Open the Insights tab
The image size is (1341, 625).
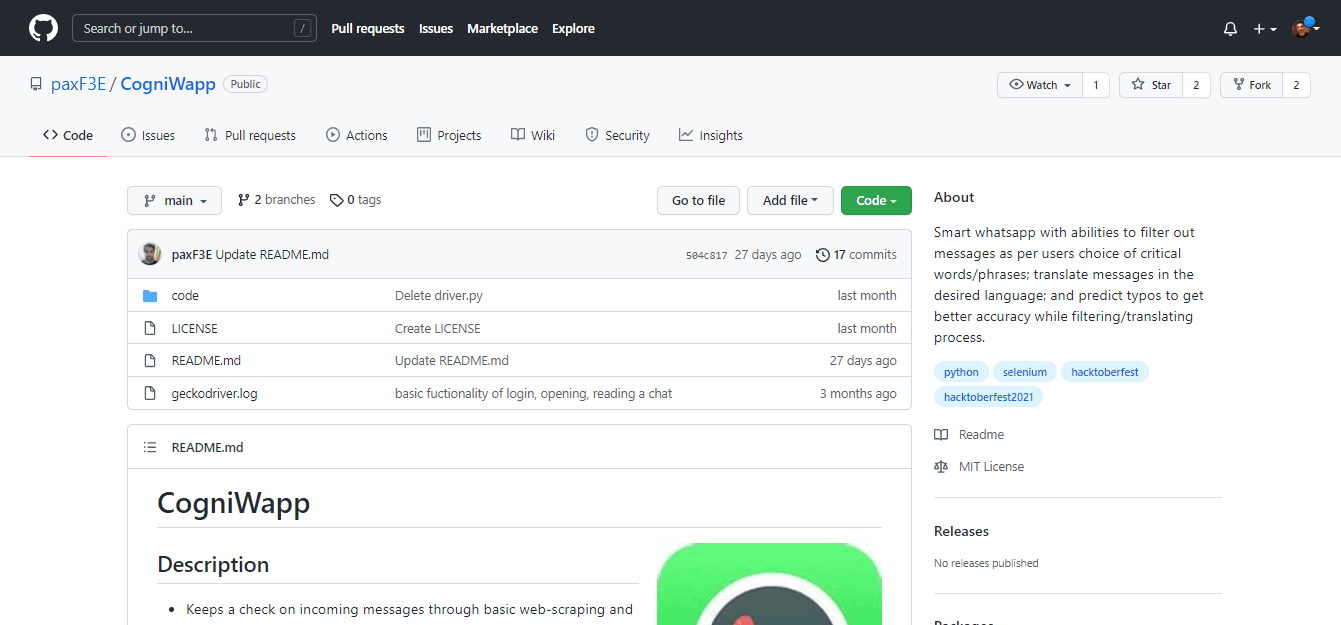point(710,135)
